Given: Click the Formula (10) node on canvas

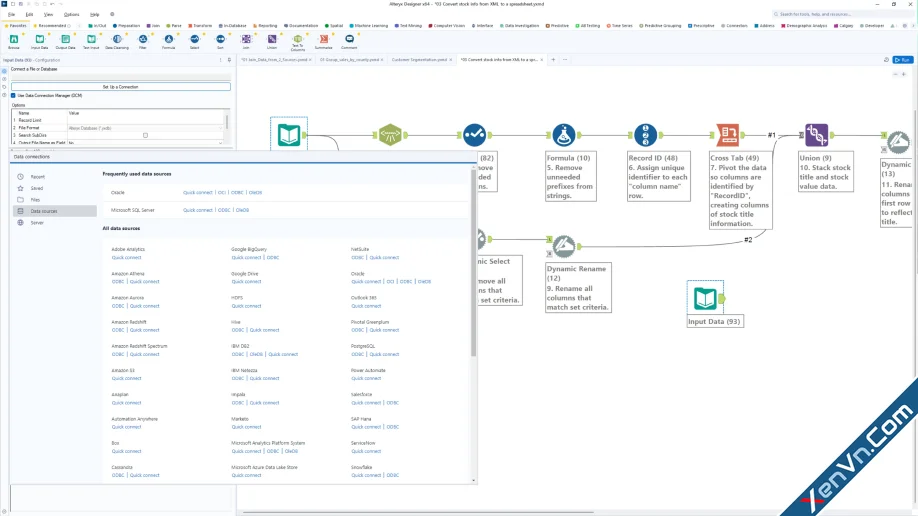Looking at the screenshot, I should (x=563, y=135).
